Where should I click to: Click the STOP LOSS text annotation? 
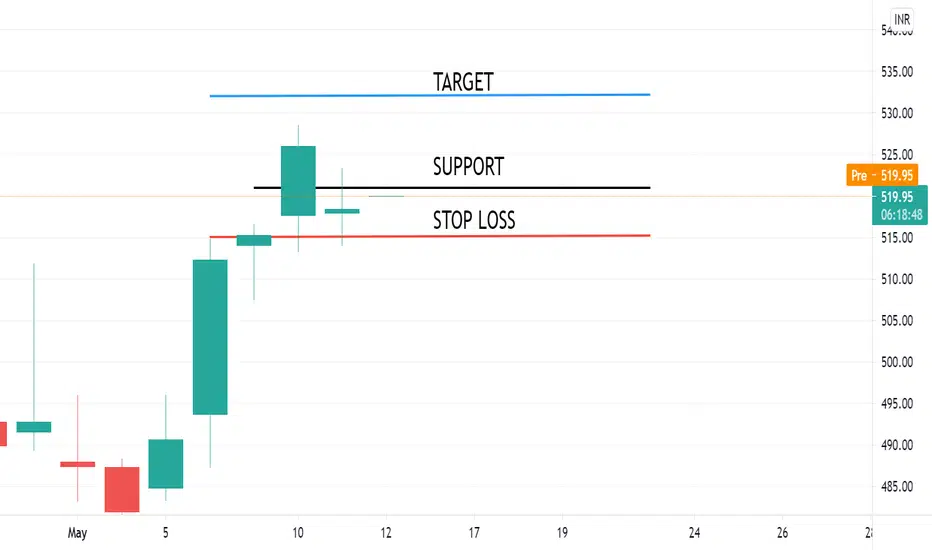(x=474, y=220)
